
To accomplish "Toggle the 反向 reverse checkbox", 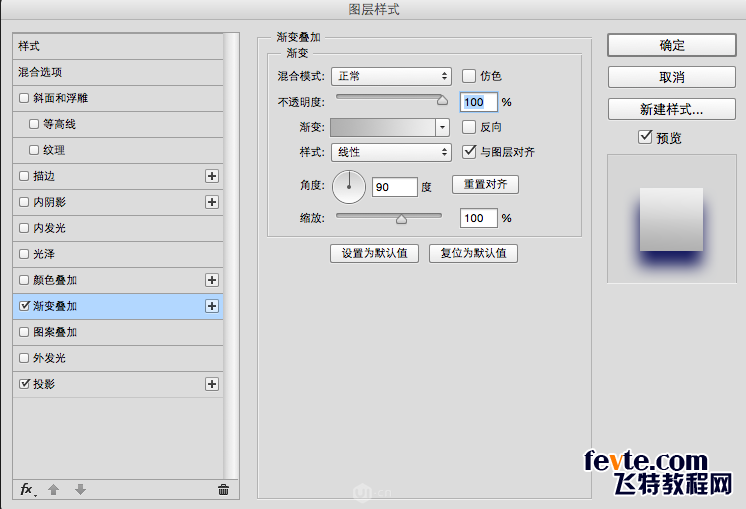I will point(469,127).
